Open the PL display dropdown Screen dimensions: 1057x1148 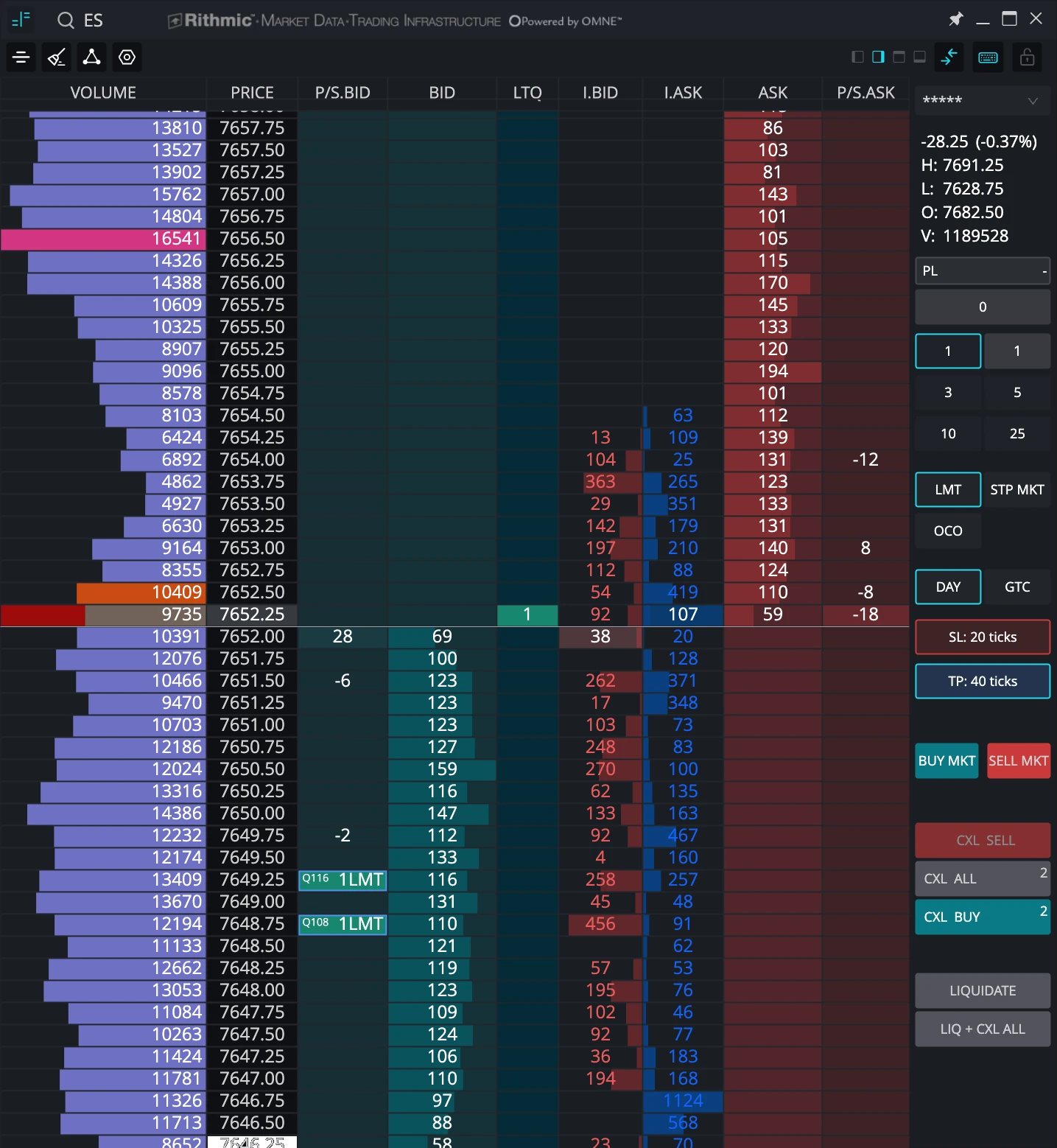[983, 271]
